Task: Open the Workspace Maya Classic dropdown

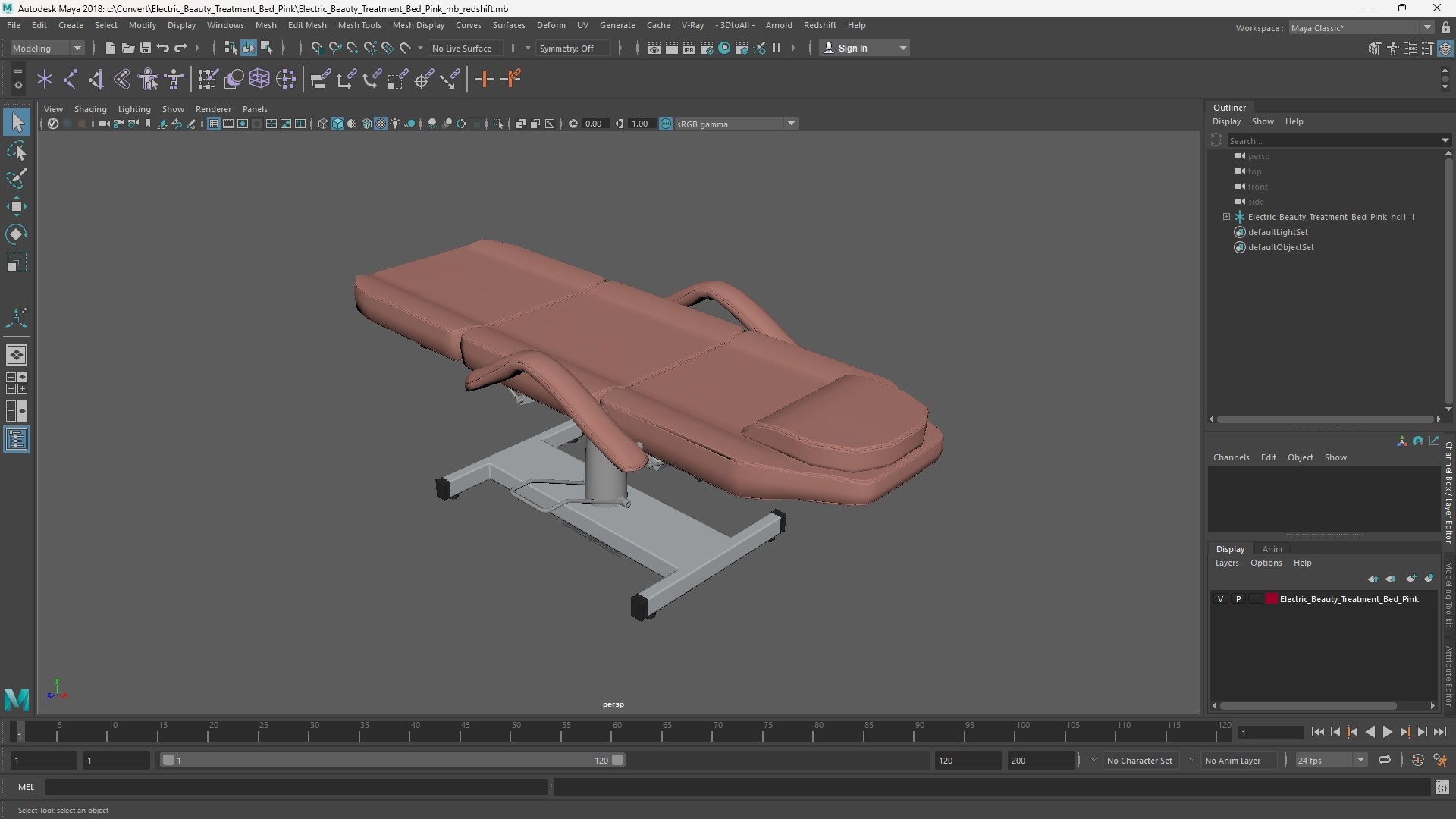Action: (1361, 28)
